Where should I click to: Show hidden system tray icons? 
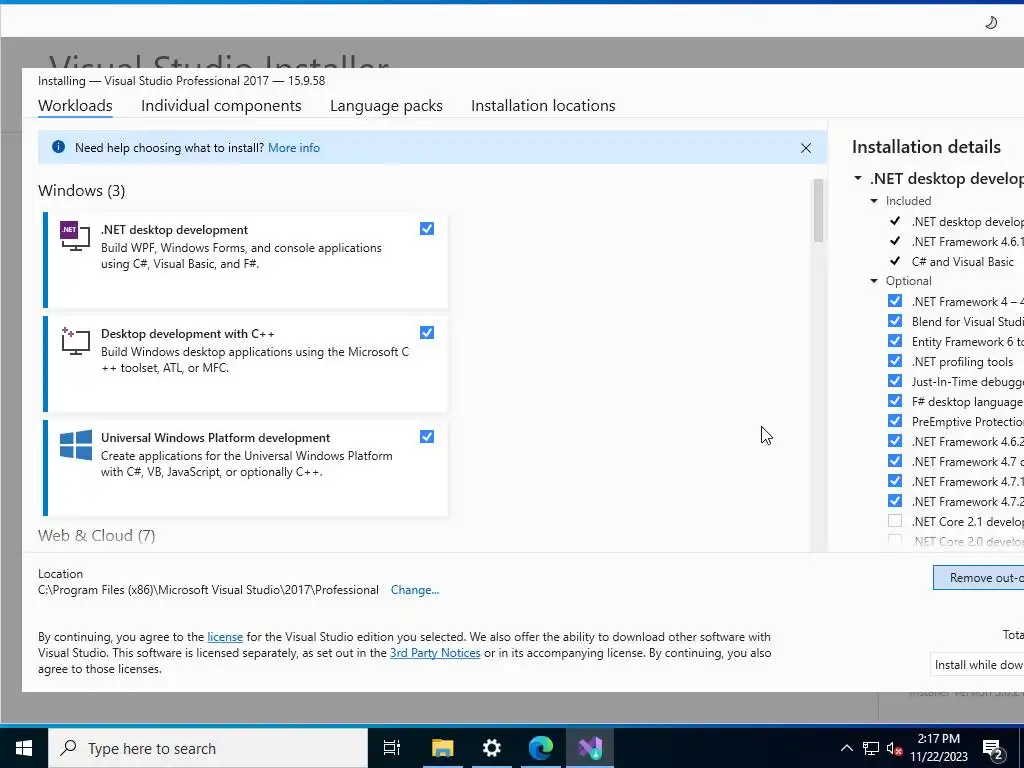click(x=846, y=748)
